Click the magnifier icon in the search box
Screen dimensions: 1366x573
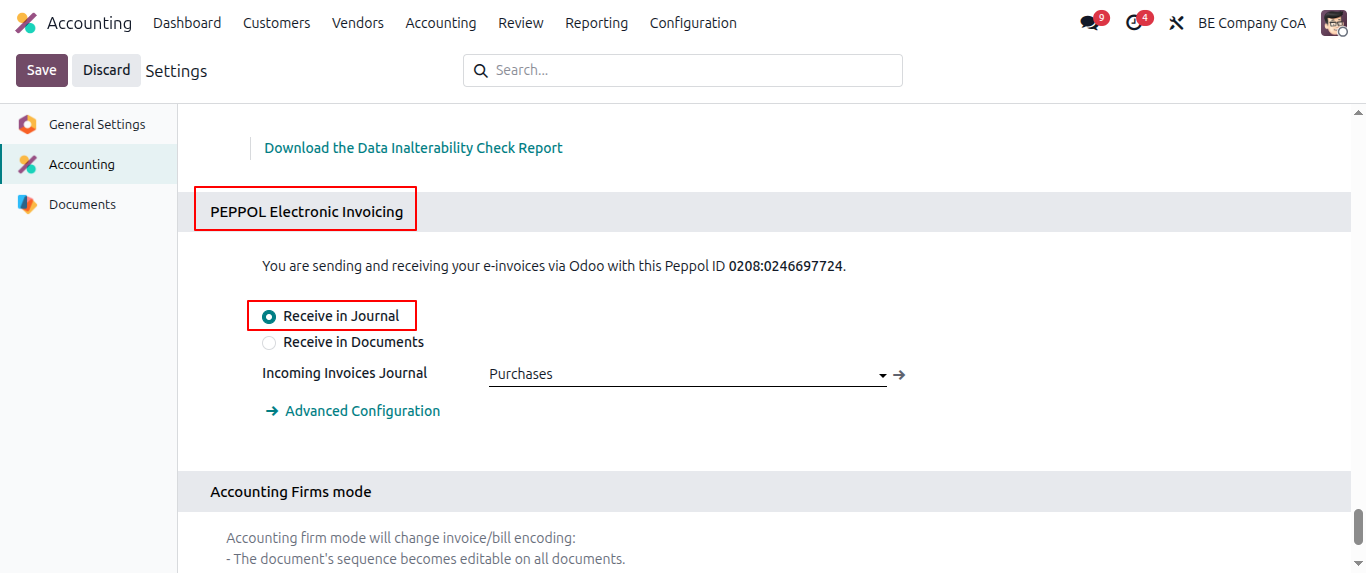coord(480,71)
